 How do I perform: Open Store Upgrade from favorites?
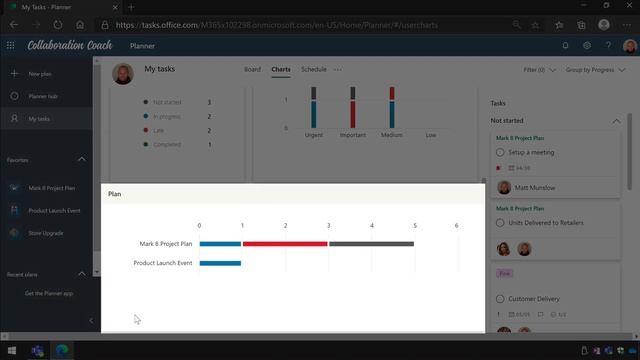pos(46,233)
